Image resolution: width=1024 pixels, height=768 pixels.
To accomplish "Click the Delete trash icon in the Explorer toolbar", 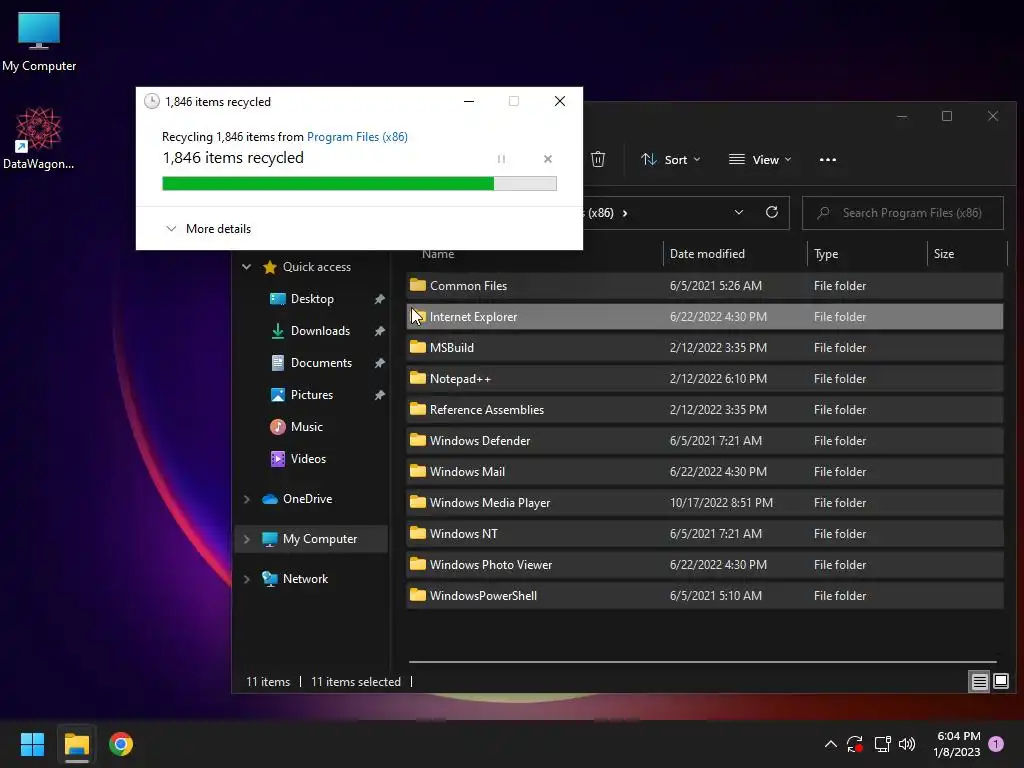I will pyautogui.click(x=598, y=159).
